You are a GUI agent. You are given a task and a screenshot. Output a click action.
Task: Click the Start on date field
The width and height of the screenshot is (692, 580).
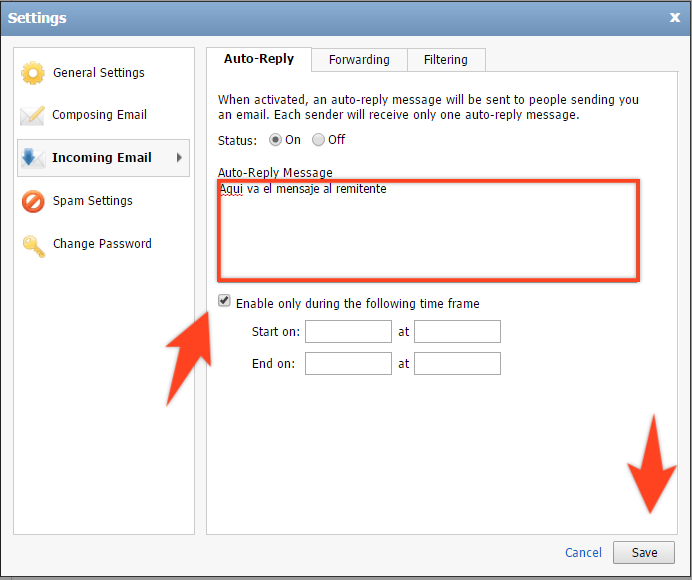348,331
